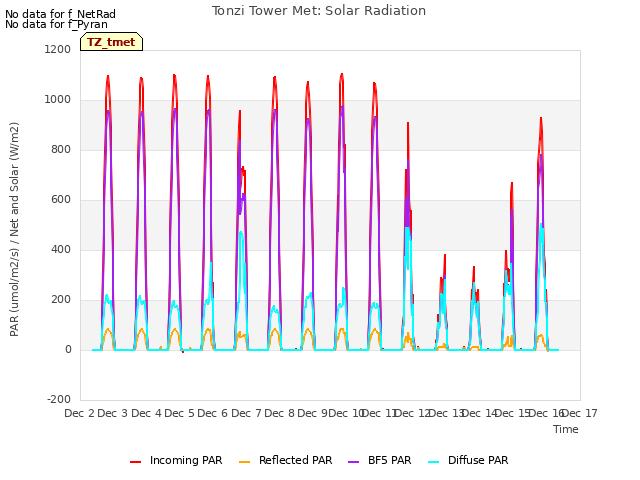Click the y-axis label PAR / Net and Solar
This screenshot has width=640, height=480.
point(14,229)
